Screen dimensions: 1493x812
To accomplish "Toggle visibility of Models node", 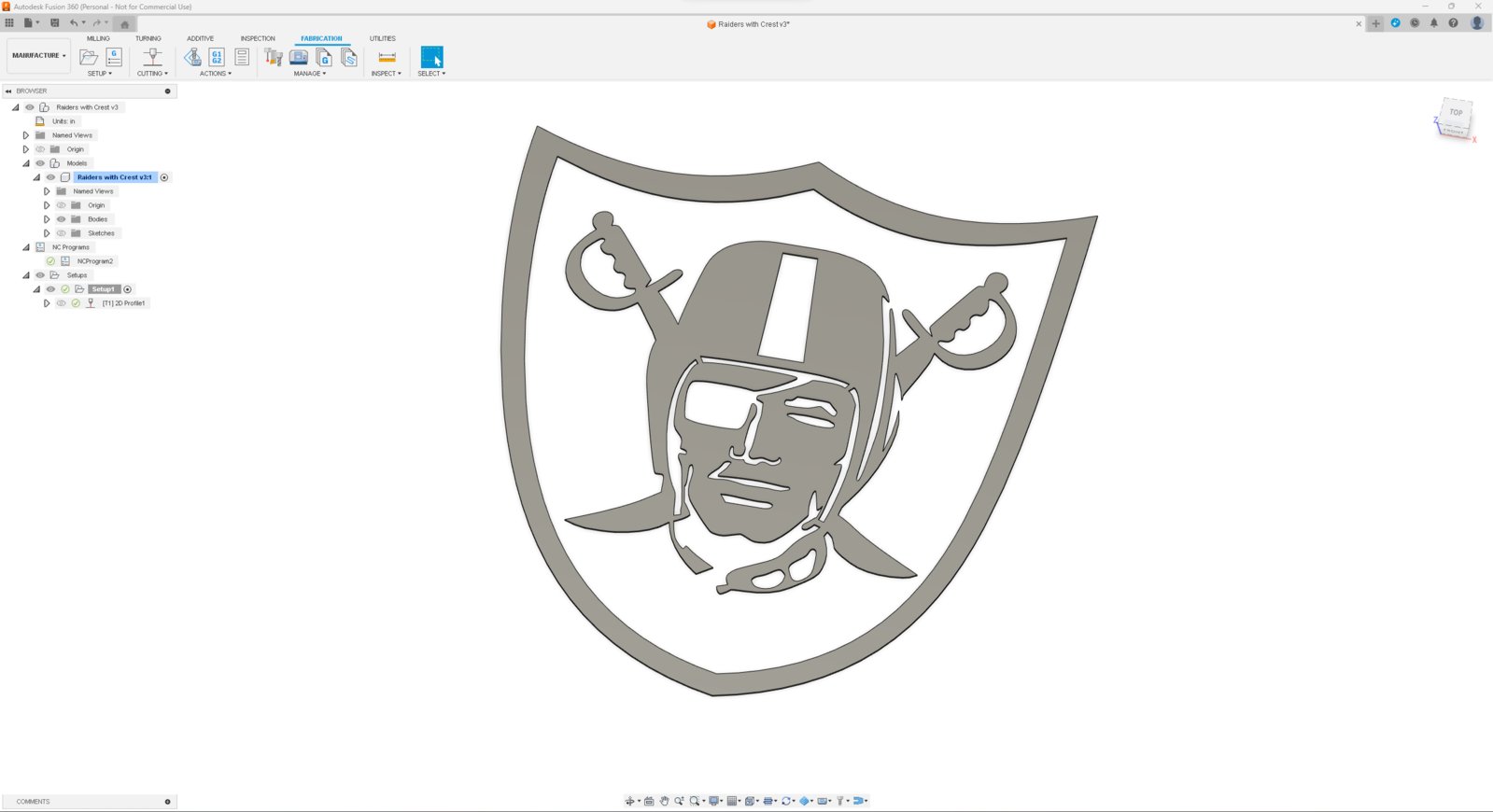I will [x=40, y=163].
